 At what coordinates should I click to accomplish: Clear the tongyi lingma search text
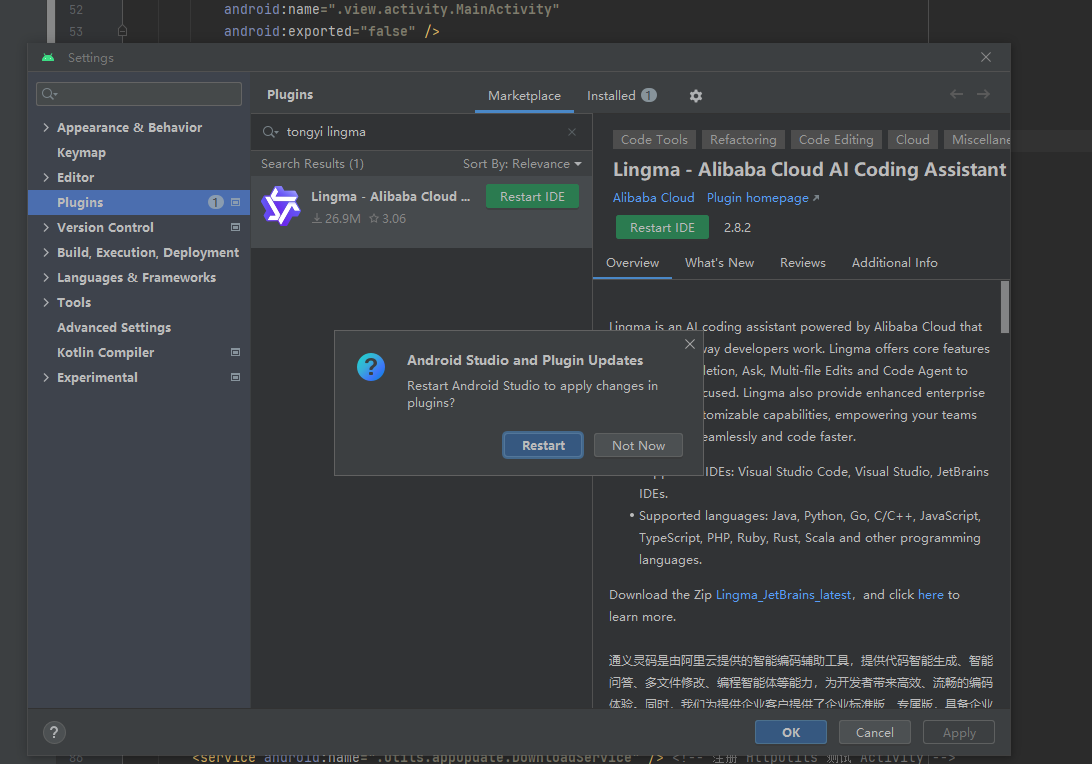572,132
